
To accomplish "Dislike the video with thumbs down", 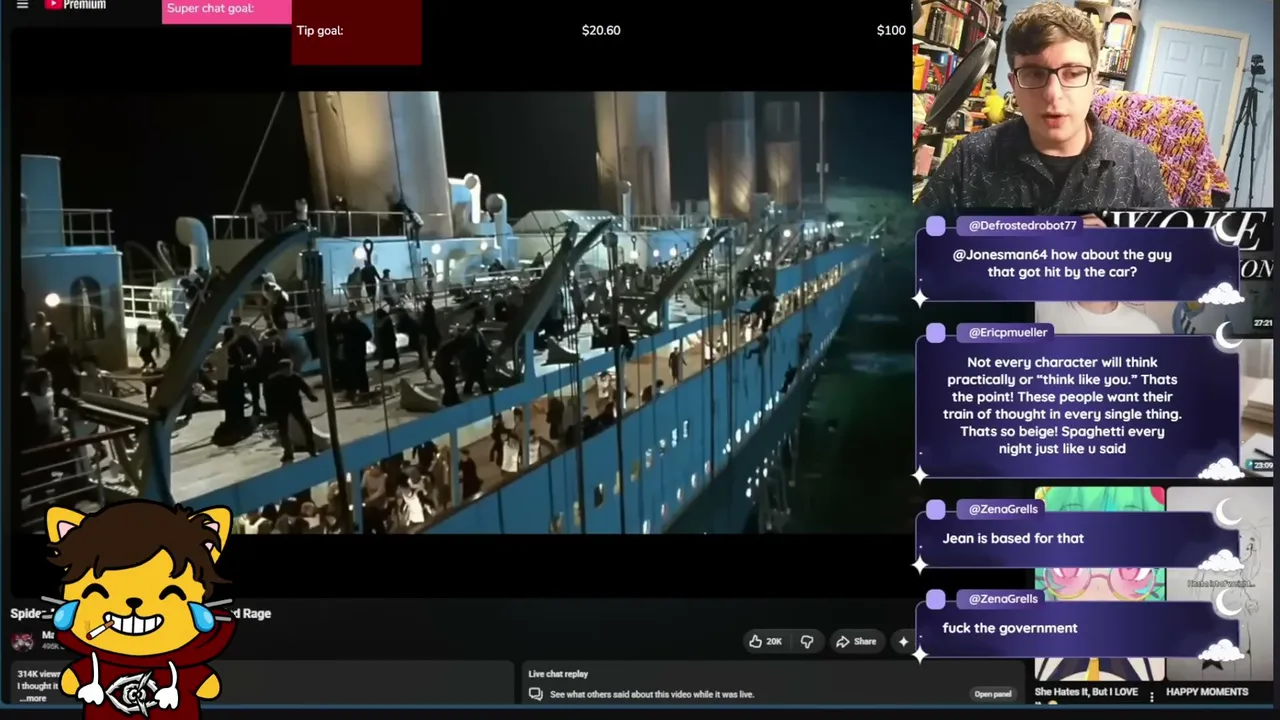I will 807,641.
